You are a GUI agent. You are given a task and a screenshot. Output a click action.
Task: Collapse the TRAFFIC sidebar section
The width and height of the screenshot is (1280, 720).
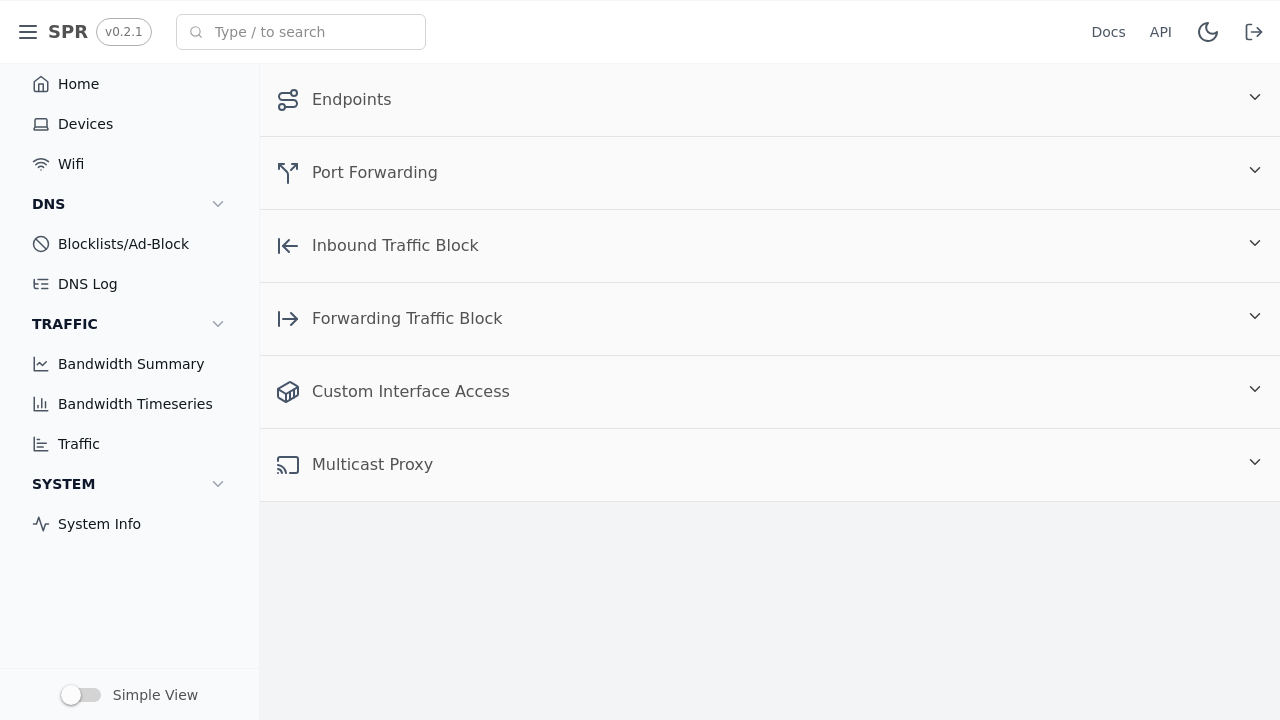pos(218,324)
